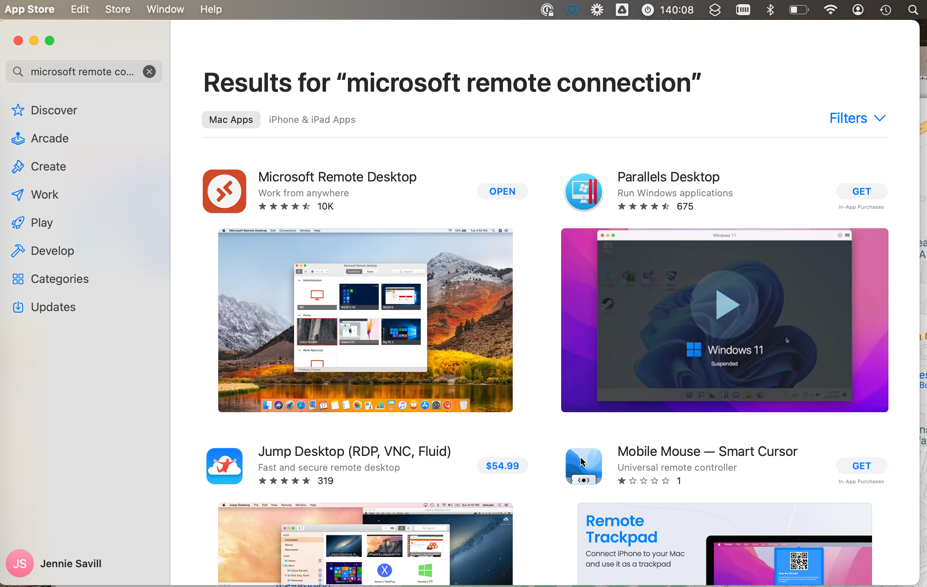Click the Work paper plane icon
The image size is (927, 587).
(18, 194)
